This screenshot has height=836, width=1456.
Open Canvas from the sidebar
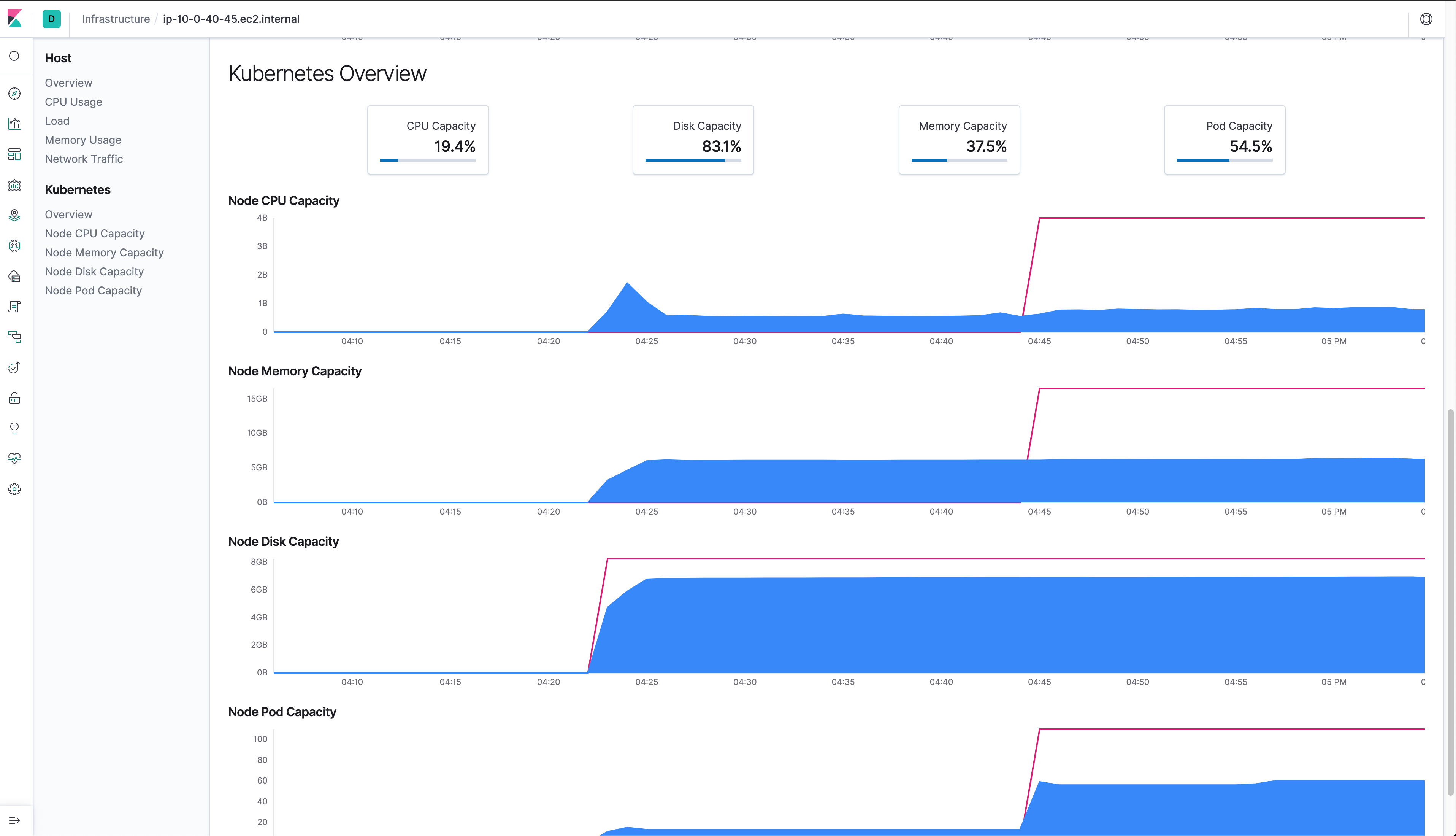(15, 185)
